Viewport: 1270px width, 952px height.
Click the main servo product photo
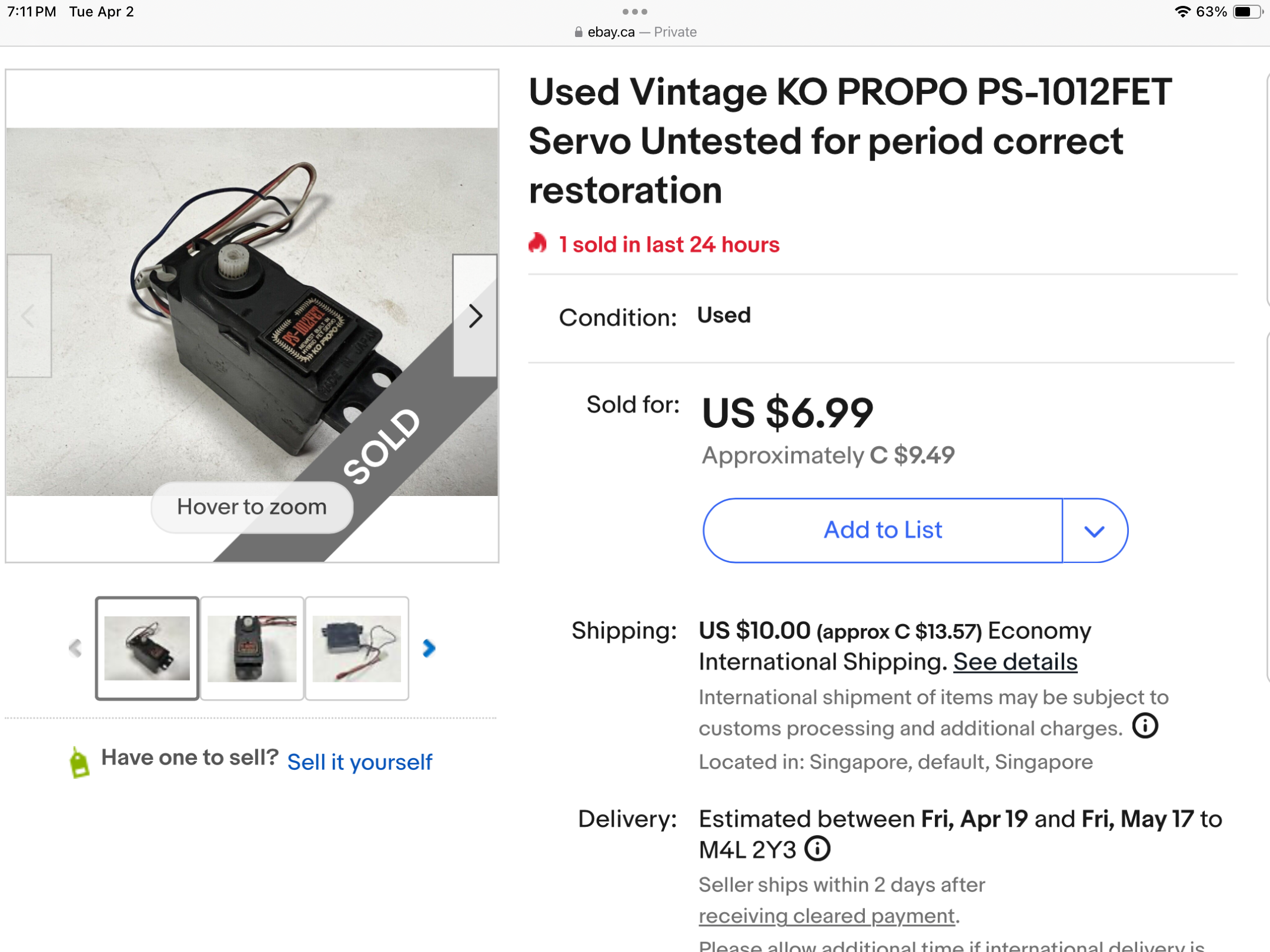(x=252, y=312)
